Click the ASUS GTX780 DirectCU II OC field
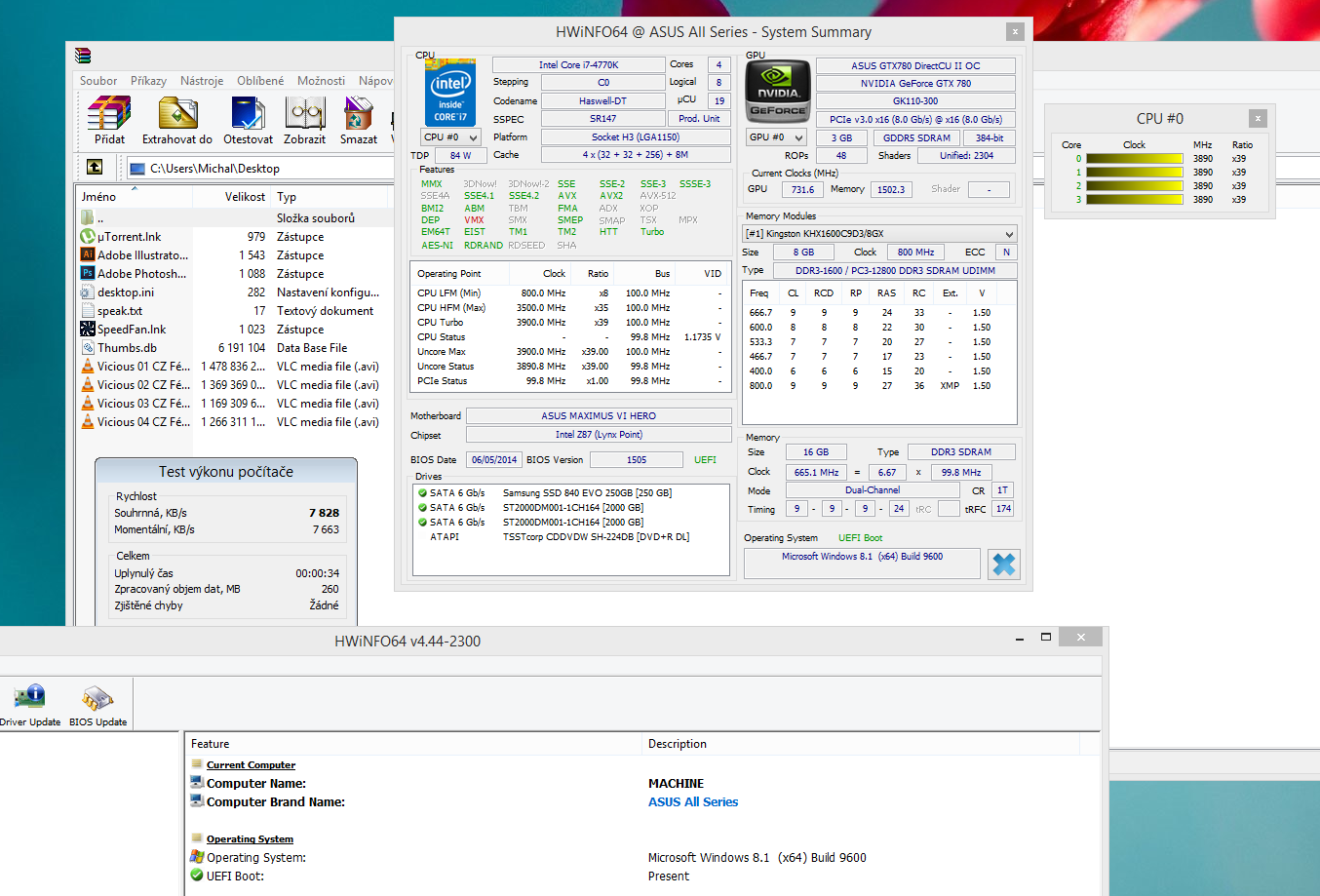Image resolution: width=1320 pixels, height=896 pixels. coord(915,66)
